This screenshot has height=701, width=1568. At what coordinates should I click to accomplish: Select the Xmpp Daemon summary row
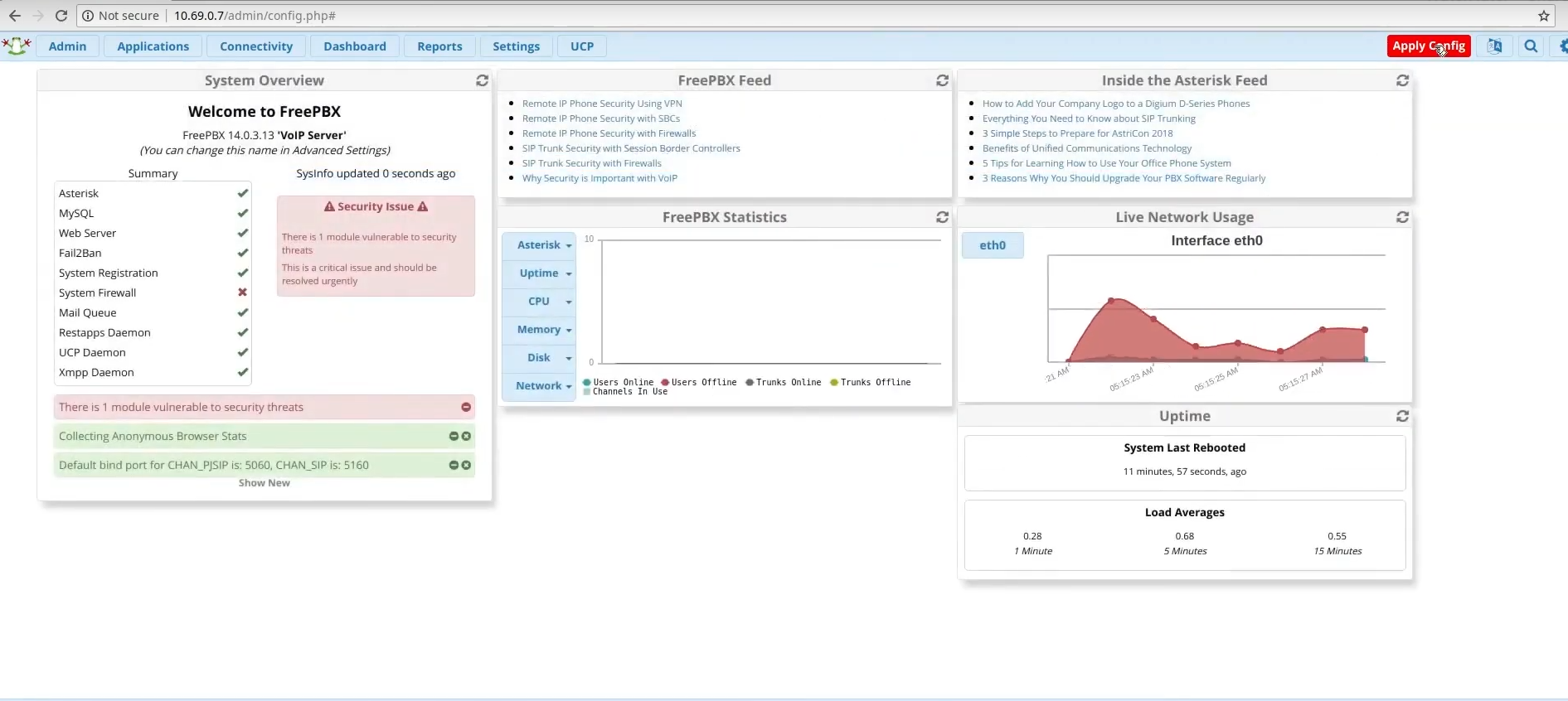(153, 372)
